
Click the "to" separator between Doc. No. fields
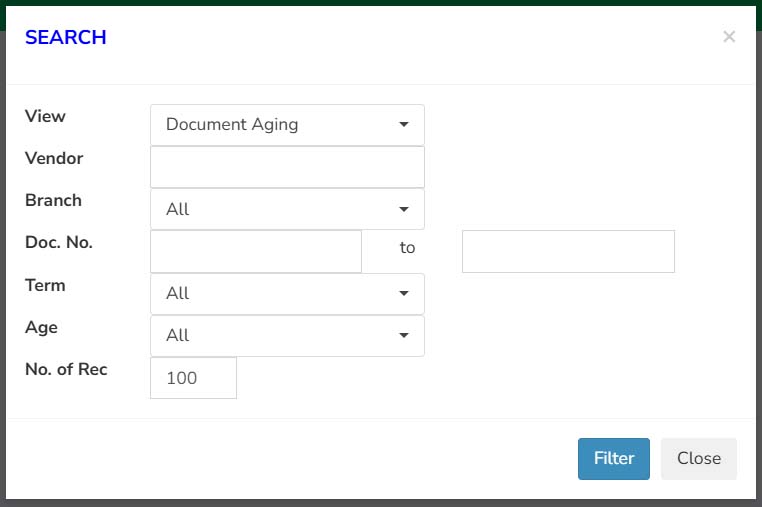[407, 247]
